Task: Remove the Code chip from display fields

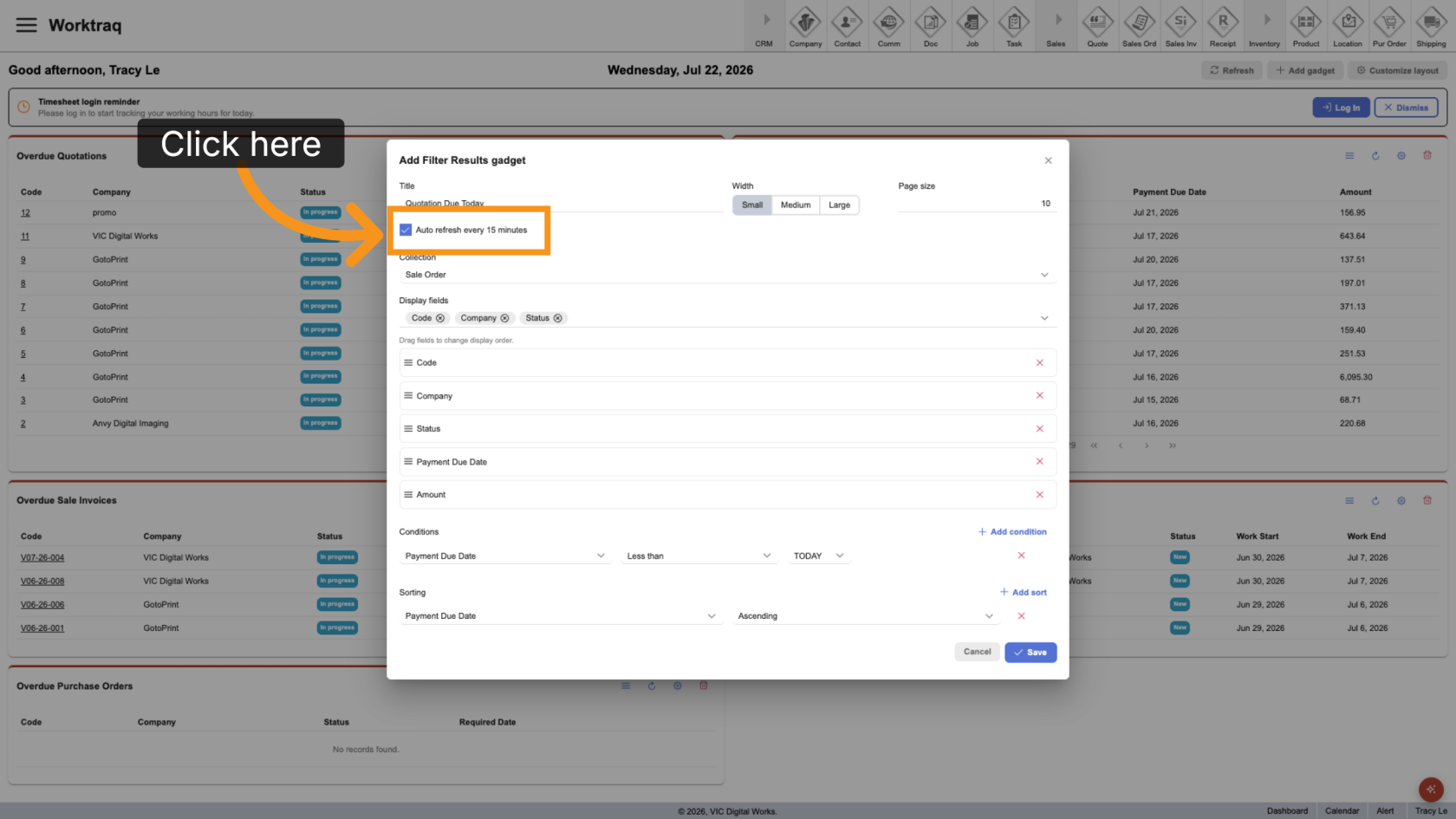Action: pos(440,318)
